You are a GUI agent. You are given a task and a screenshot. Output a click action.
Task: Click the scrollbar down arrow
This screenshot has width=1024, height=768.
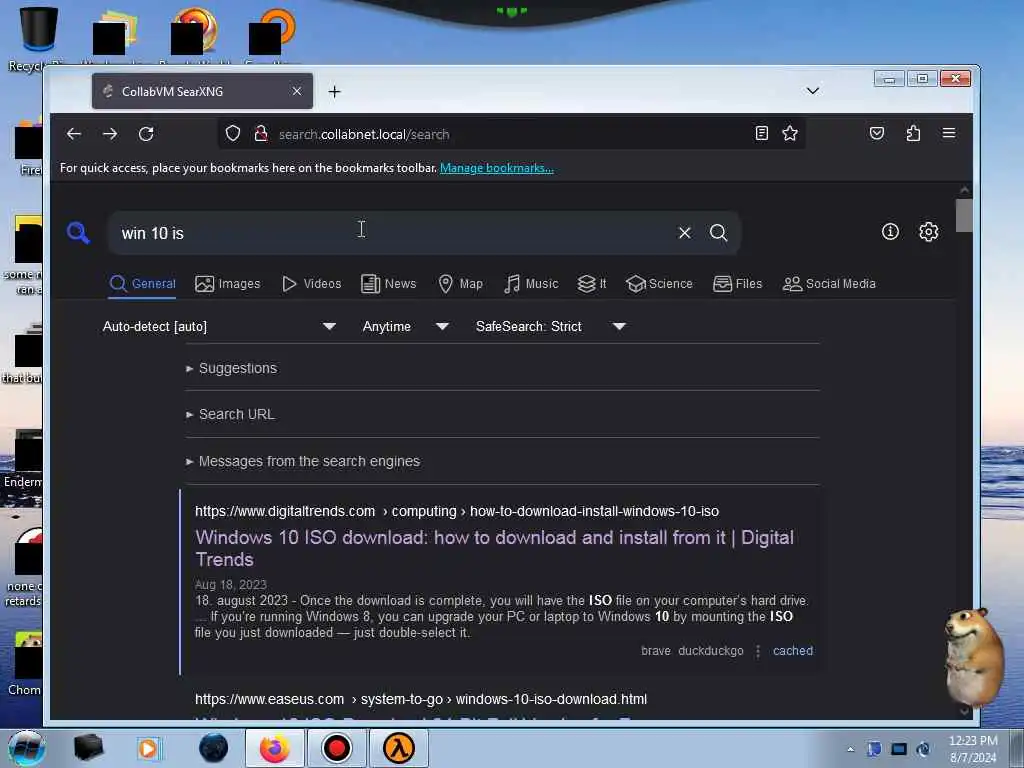coord(964,711)
